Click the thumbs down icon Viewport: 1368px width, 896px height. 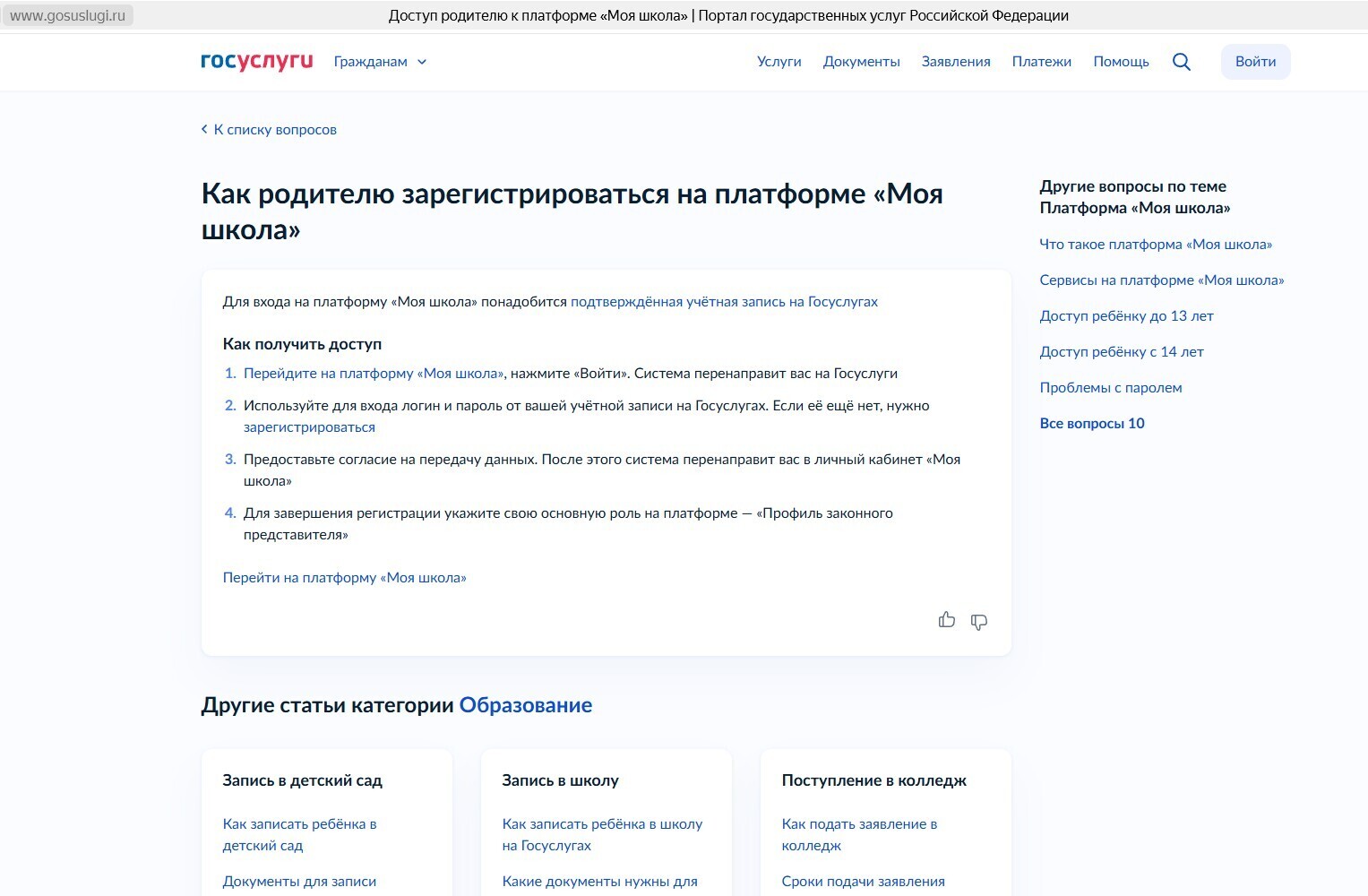point(979,622)
